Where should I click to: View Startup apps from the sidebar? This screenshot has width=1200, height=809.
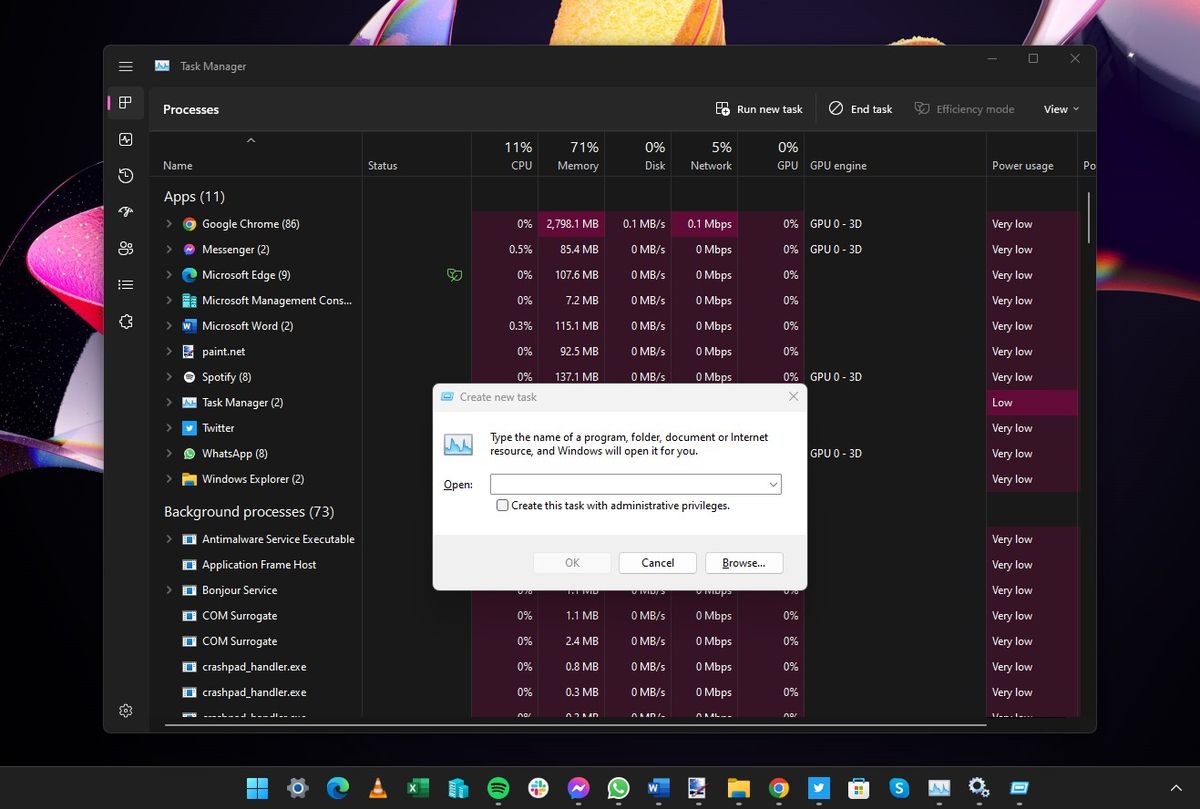(125, 211)
